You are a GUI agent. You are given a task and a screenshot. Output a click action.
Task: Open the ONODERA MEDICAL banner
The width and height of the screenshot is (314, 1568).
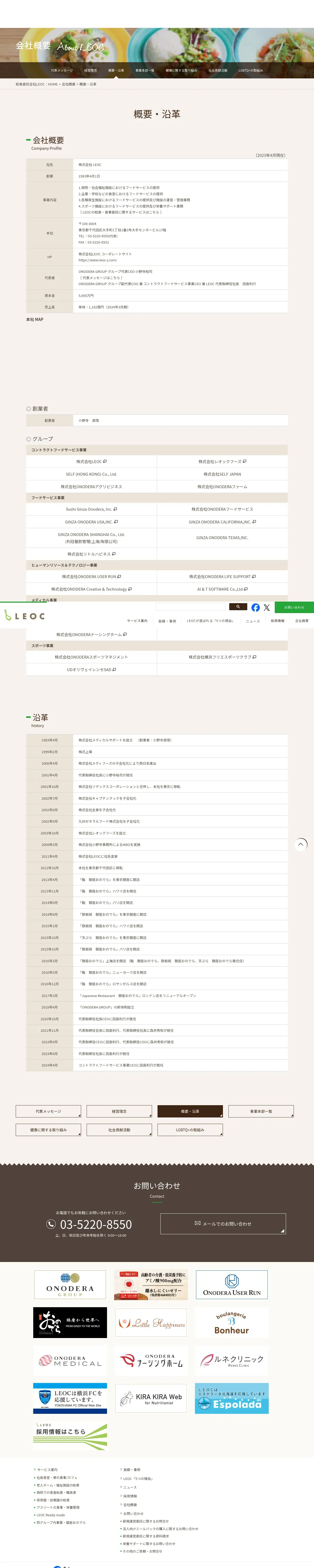click(x=70, y=1361)
